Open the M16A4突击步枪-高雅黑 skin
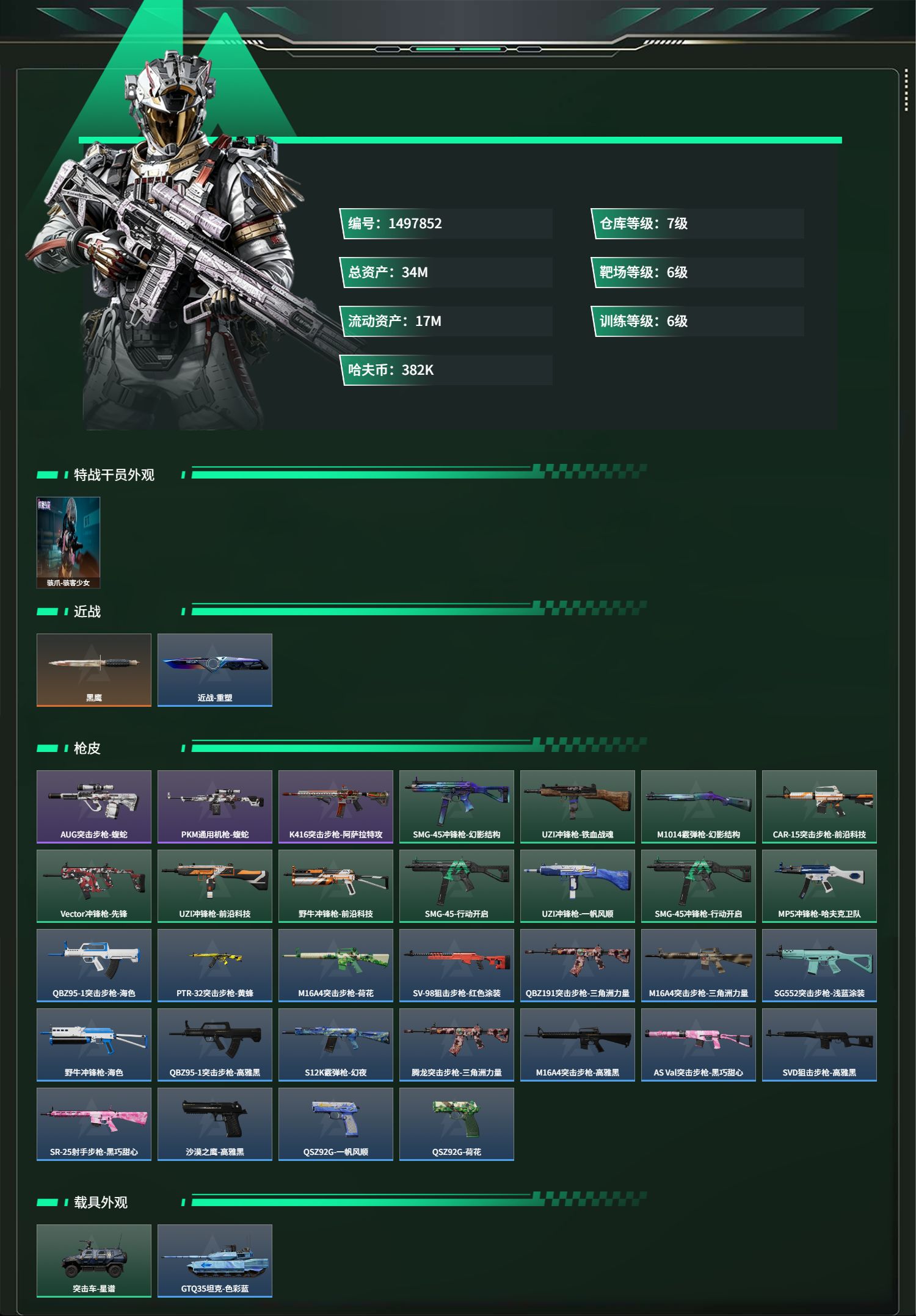Viewport: 916px width, 1316px height. (578, 1044)
